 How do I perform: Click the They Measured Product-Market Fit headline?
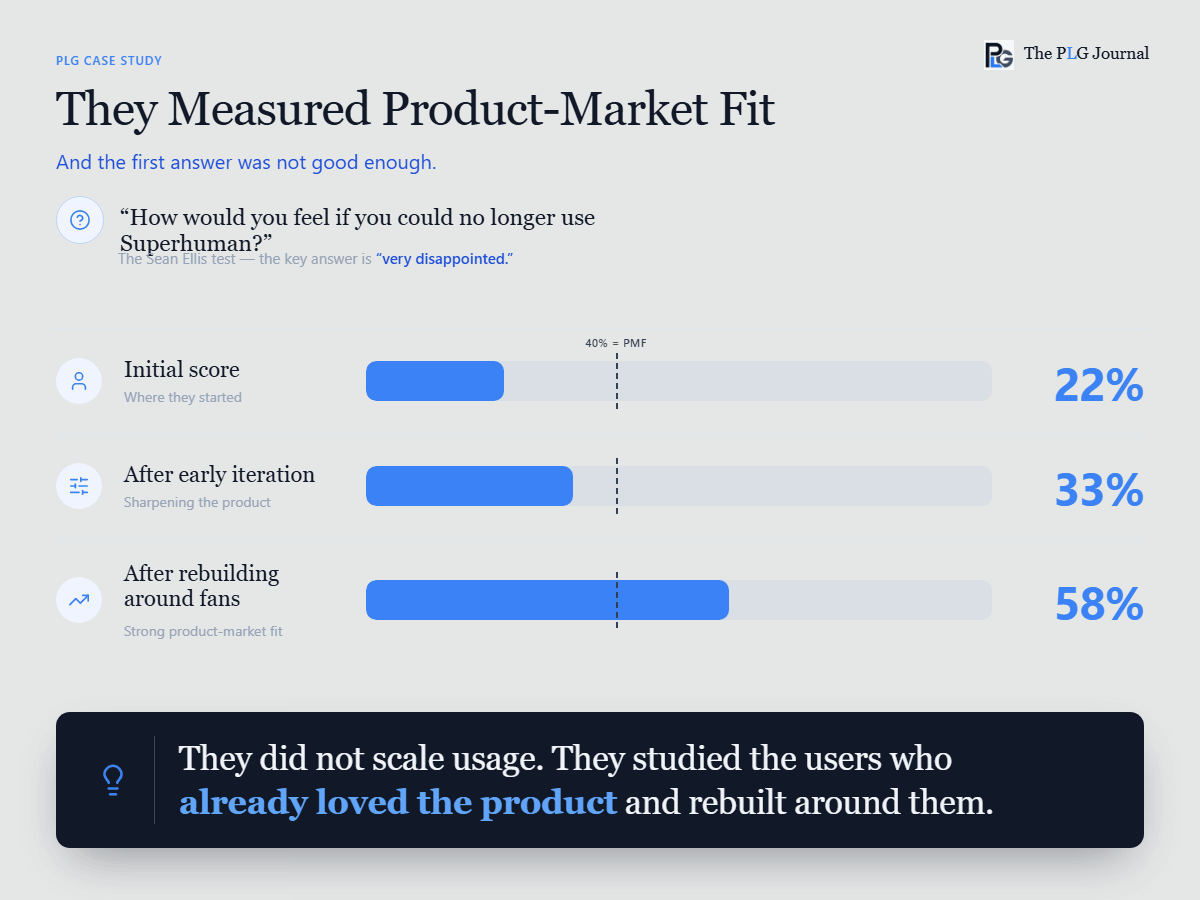click(x=416, y=109)
